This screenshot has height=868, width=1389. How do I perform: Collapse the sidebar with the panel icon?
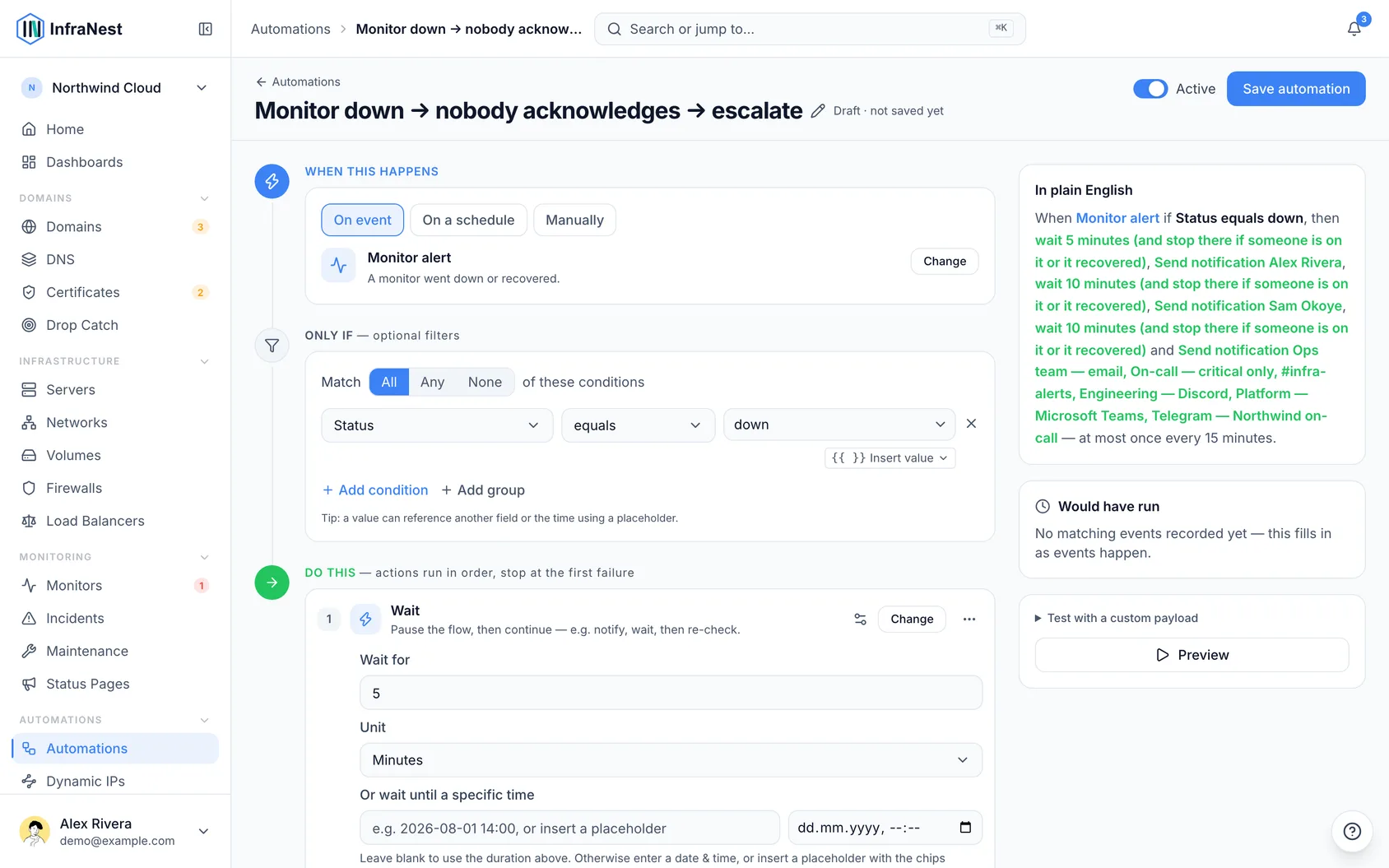point(206,29)
